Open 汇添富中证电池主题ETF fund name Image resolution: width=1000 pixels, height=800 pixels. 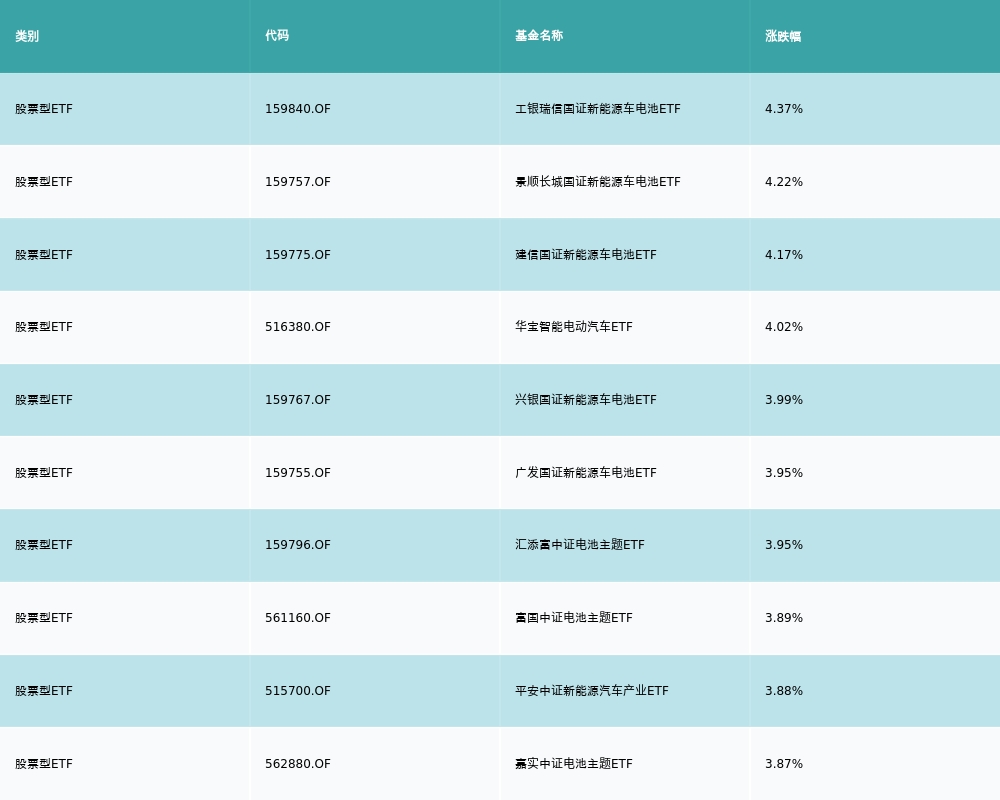579,545
